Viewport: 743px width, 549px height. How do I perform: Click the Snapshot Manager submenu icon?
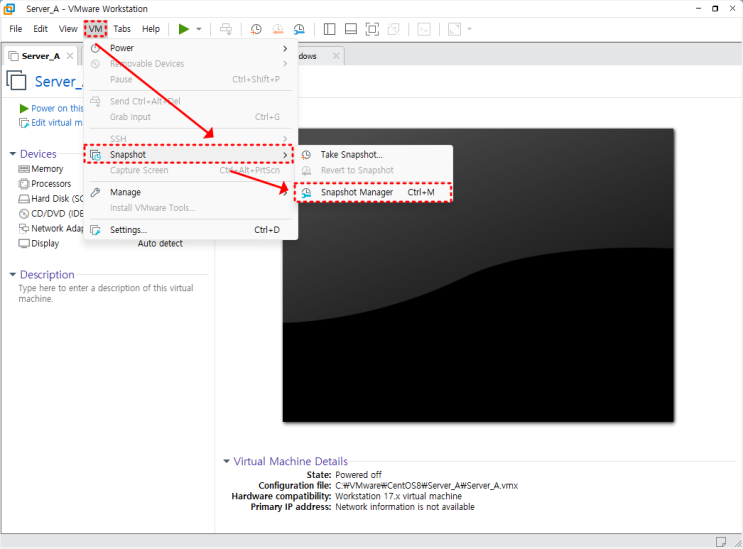pyautogui.click(x=307, y=192)
